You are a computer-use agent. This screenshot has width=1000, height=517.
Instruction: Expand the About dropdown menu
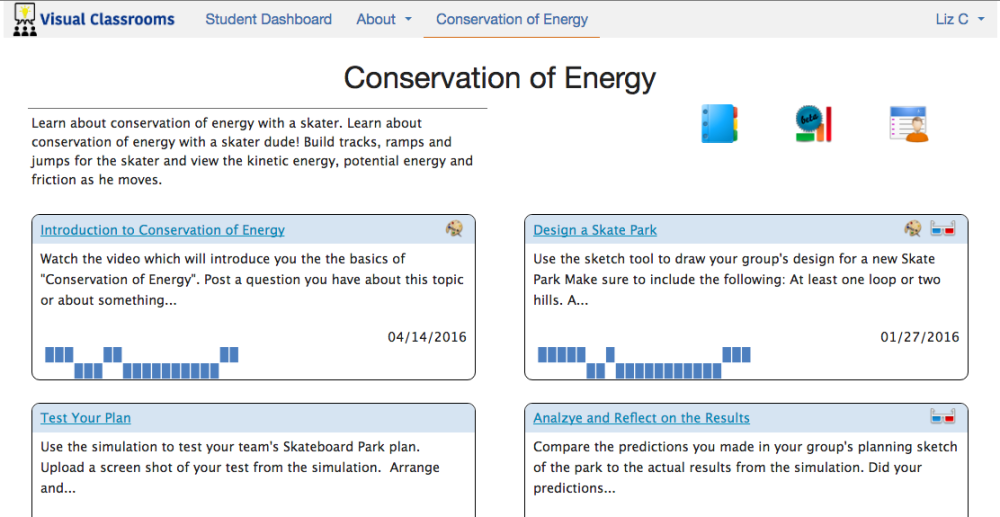pos(384,19)
